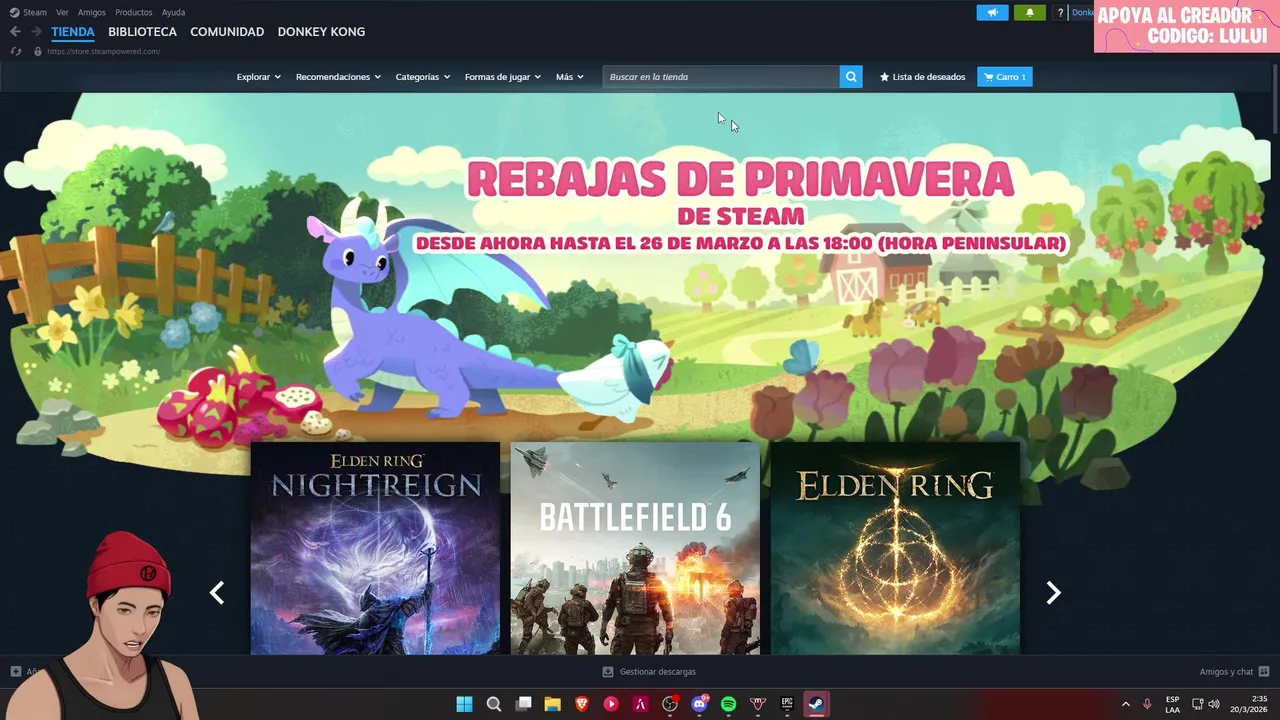Viewport: 1280px width, 720px height.
Task: Open the Elden Ring Nightreign card
Action: (x=375, y=548)
